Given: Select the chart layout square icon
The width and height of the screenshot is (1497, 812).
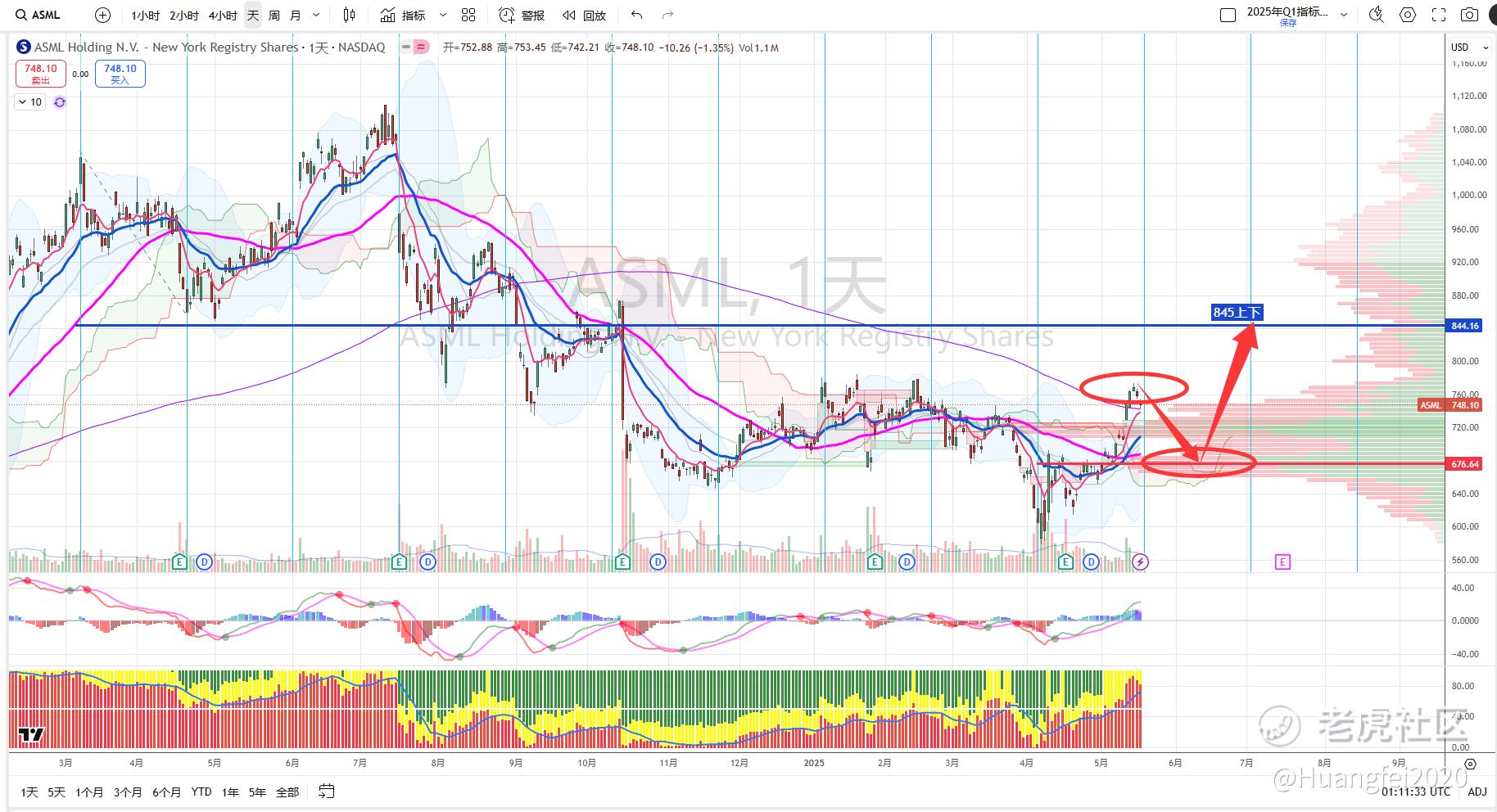Looking at the screenshot, I should (x=1228, y=15).
